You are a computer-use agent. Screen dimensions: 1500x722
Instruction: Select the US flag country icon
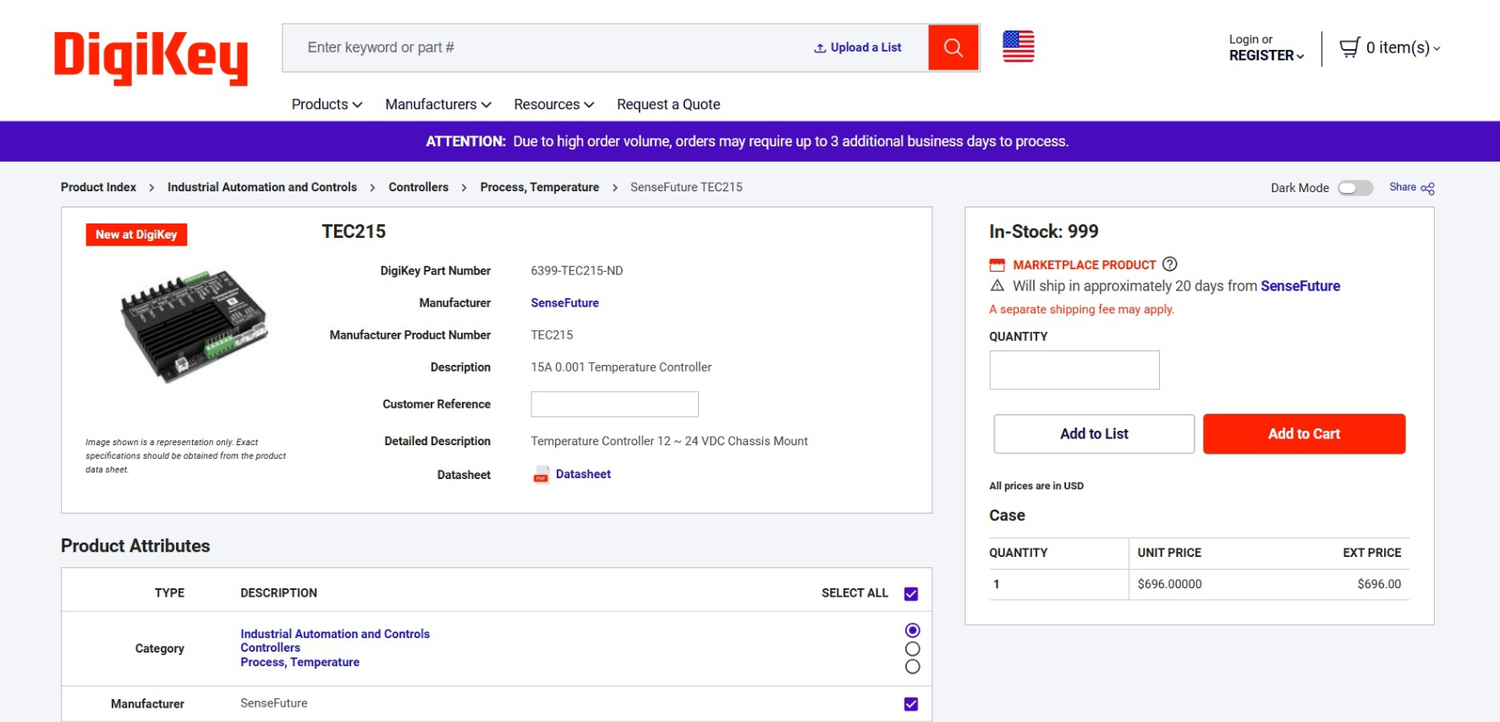coord(1018,47)
